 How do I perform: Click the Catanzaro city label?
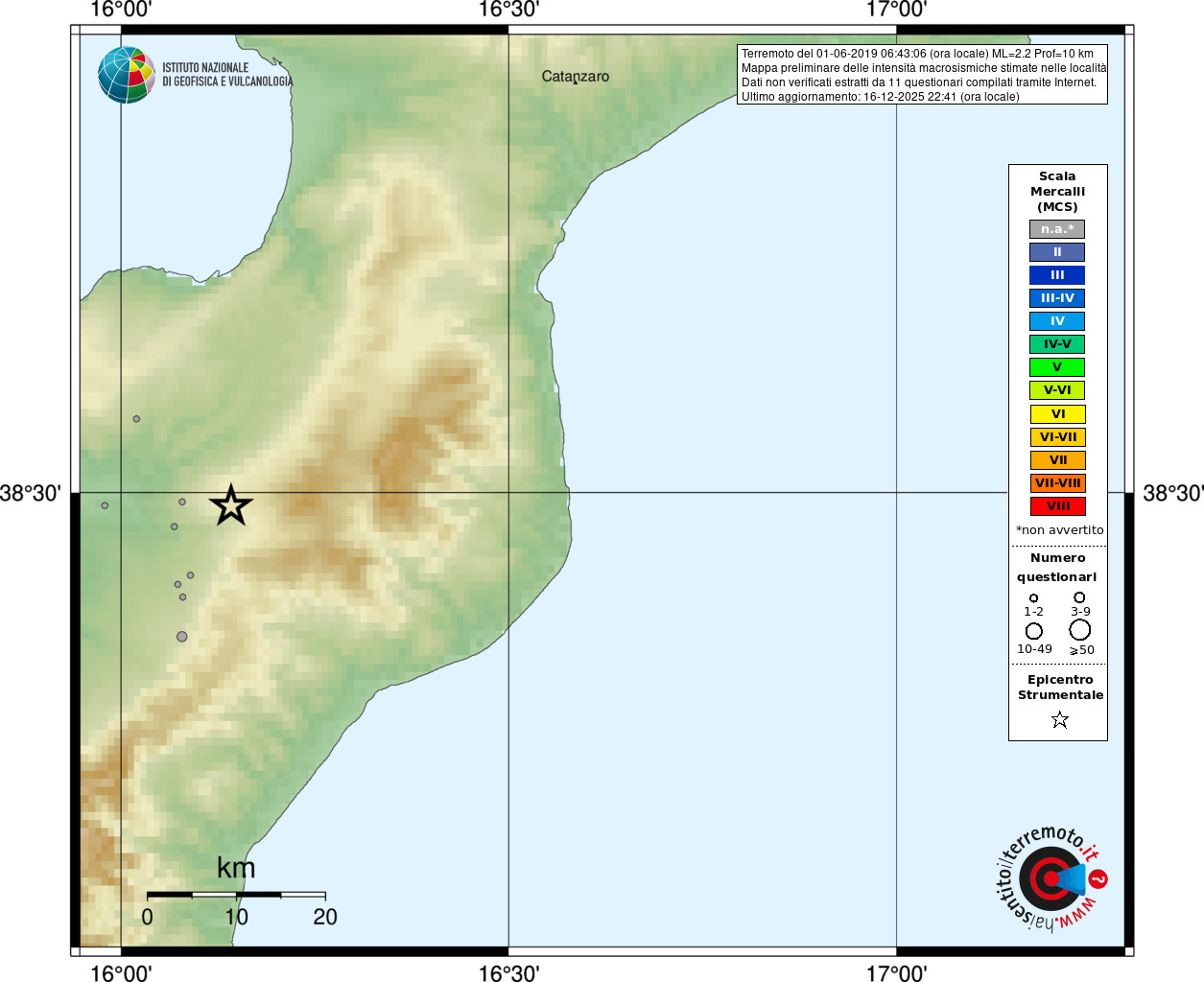click(576, 77)
